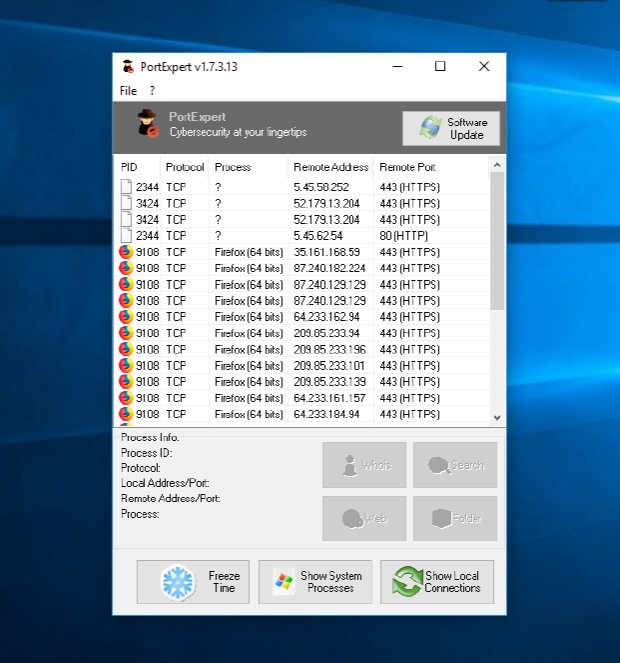
Task: Open the ? help menu
Action: click(x=152, y=91)
